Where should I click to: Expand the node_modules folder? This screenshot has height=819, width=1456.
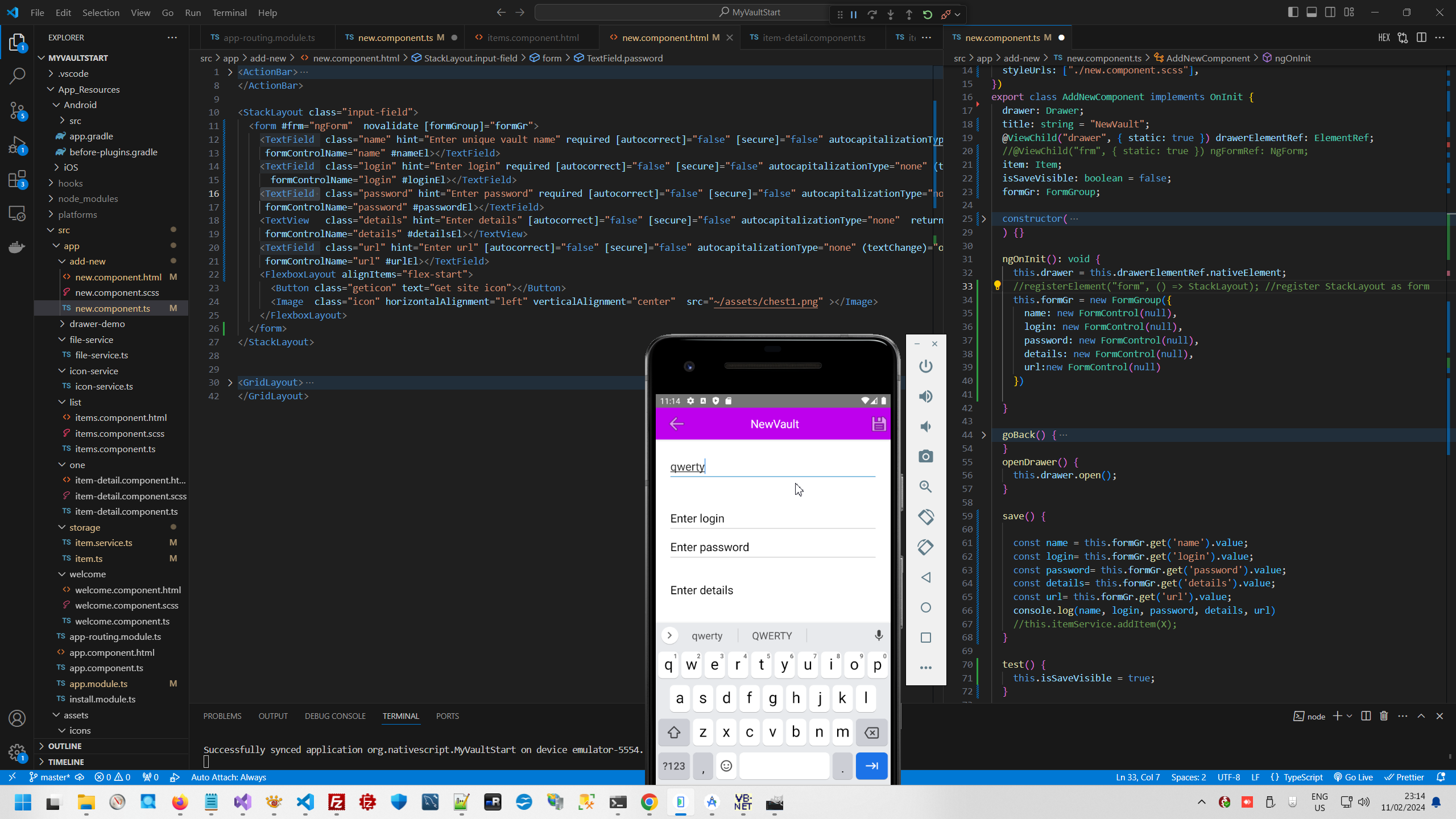[88, 198]
